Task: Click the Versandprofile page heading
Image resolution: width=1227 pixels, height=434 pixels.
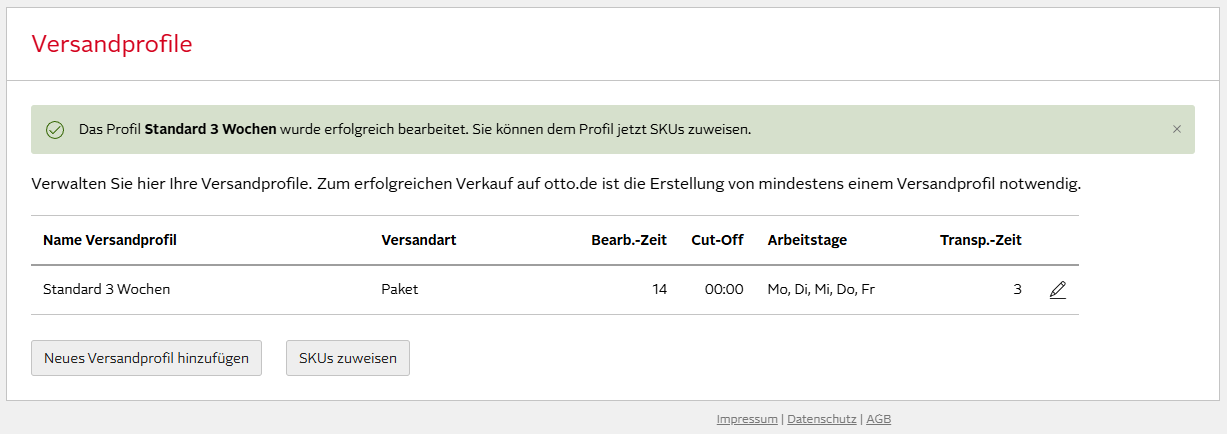Action: [112, 44]
